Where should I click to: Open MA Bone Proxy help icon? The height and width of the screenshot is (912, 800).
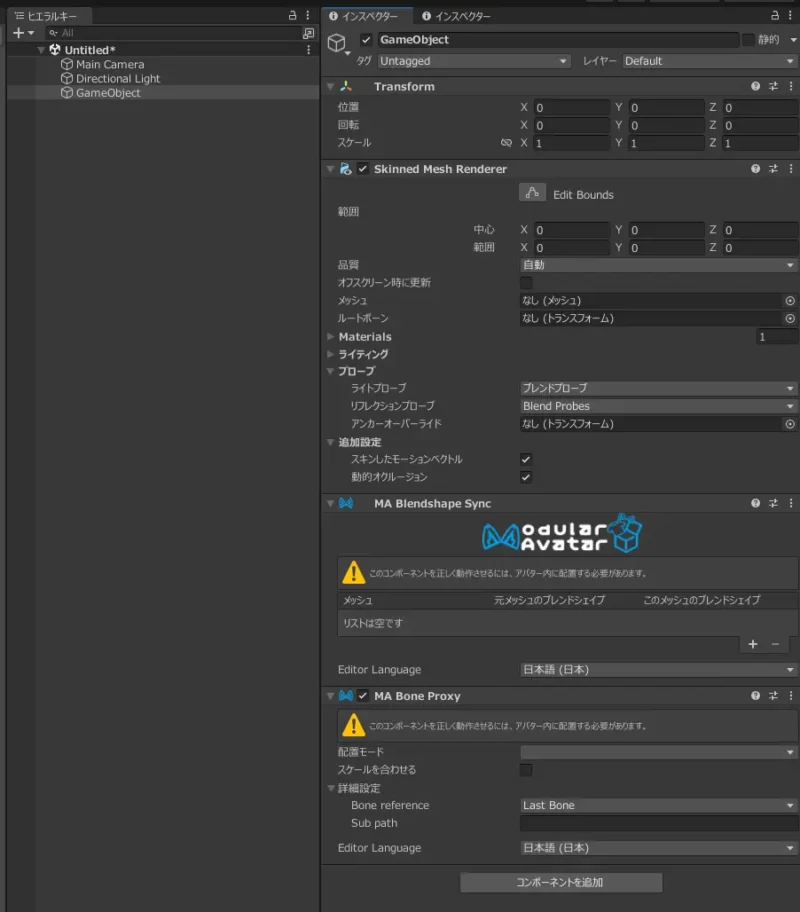(755, 696)
